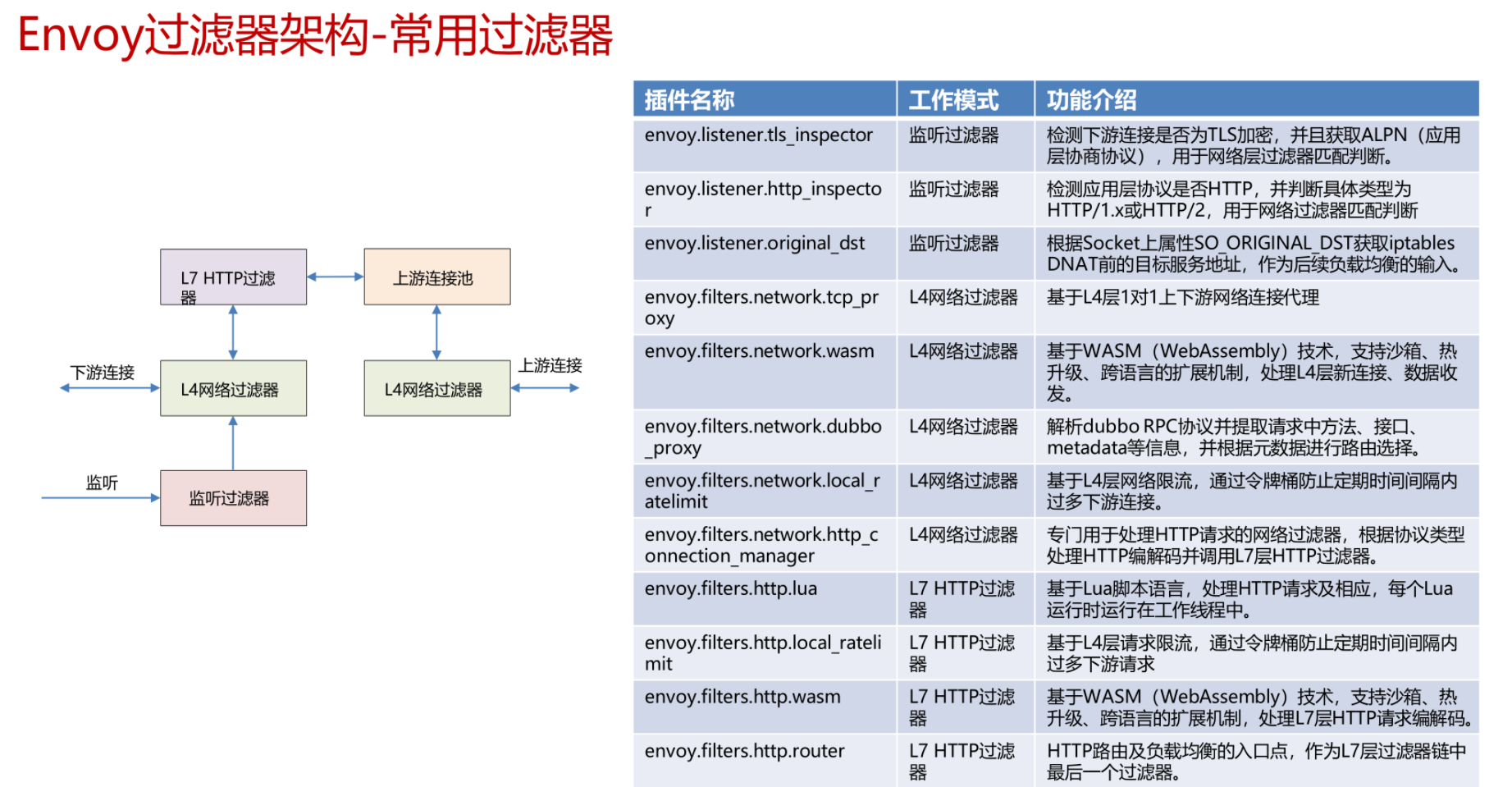
Task: Click WASM description for L7层HTTP请求编解码
Action: pyautogui.click(x=1257, y=708)
